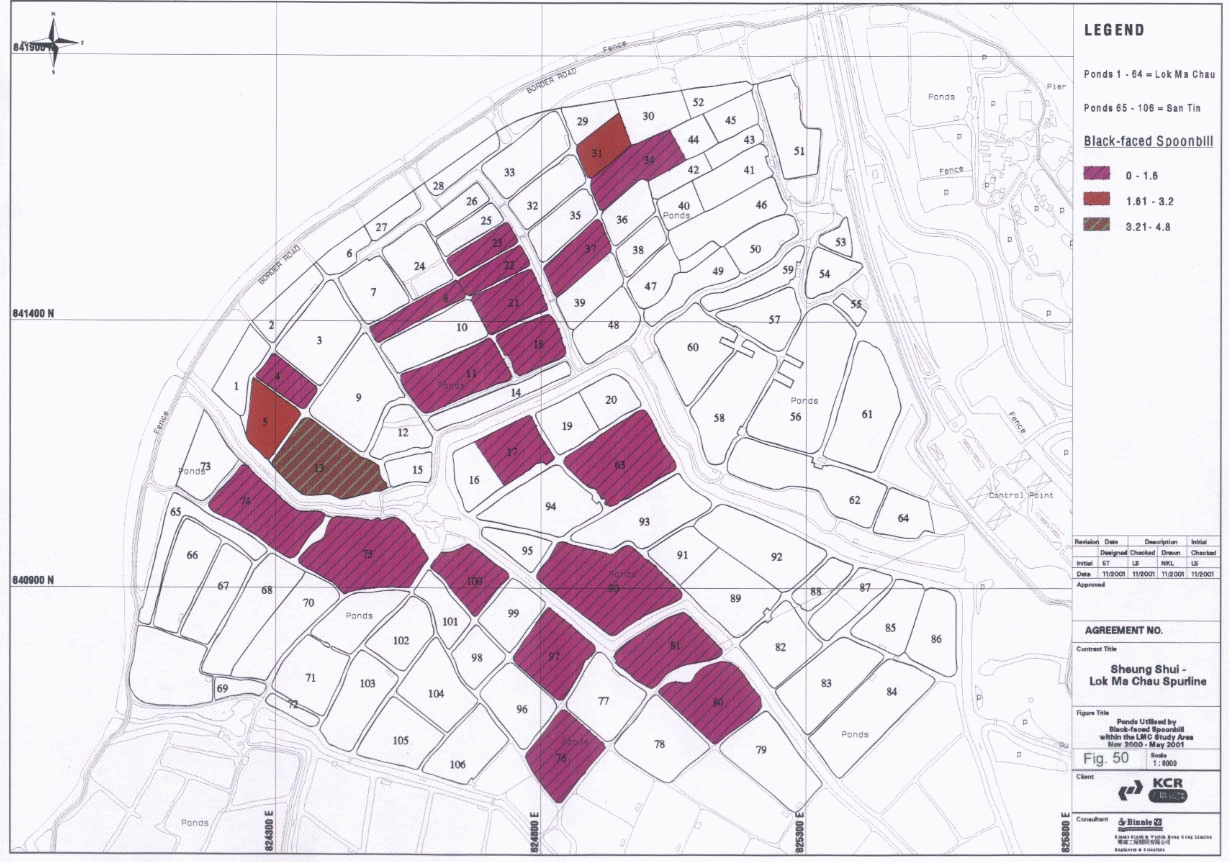The height and width of the screenshot is (862, 1229).
Task: Select hatched pond 13 on the map
Action: click(x=324, y=462)
